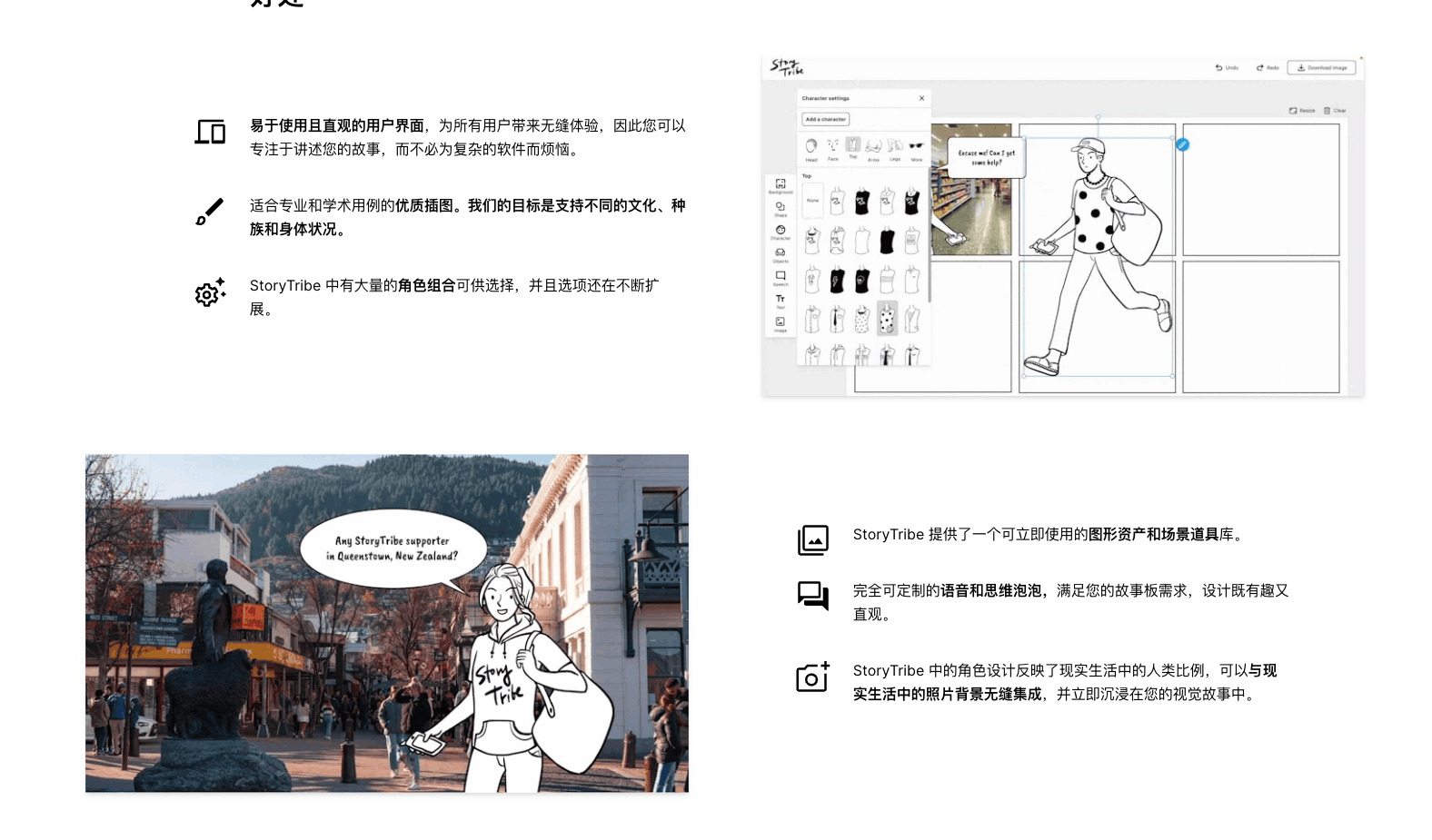The image size is (1432, 840).
Task: Choose the None option in Top list
Action: pos(812,201)
